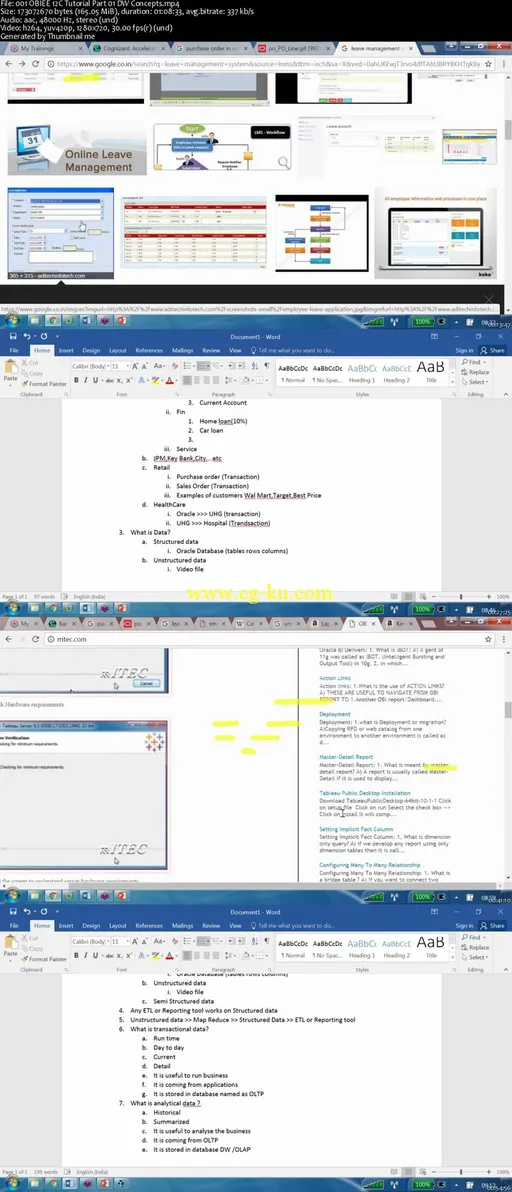
Task: Open the File menu in the 195-words Word window
Action: (14, 925)
